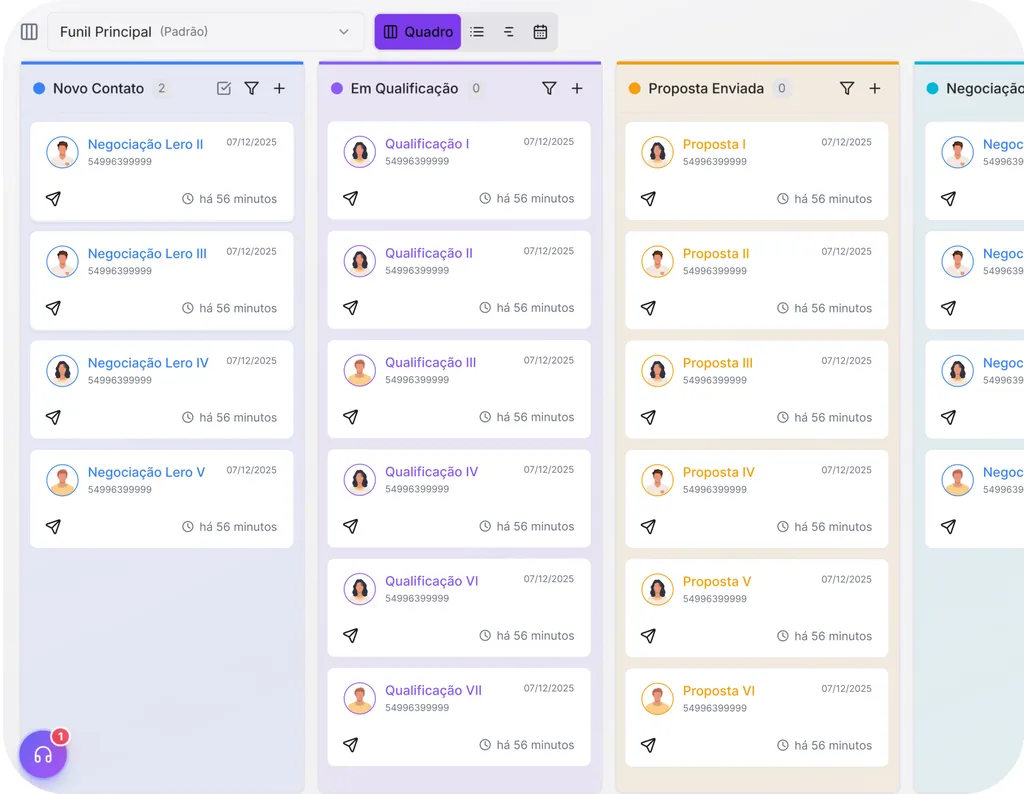Viewport: 1024px width, 794px height.
Task: Click avatar on Proposta VI card
Action: (x=658, y=699)
